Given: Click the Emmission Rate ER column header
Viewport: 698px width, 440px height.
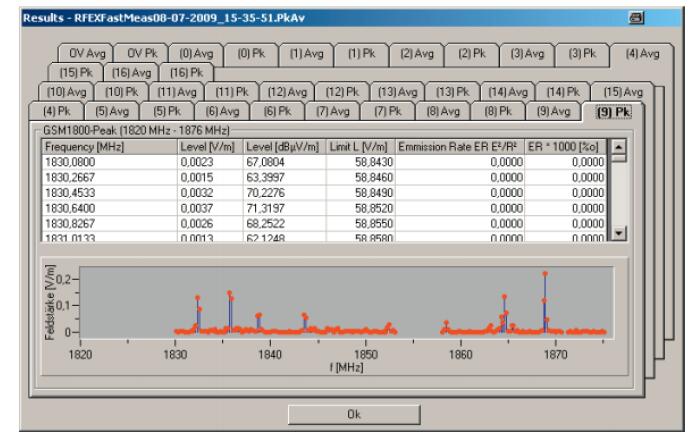Looking at the screenshot, I should [x=459, y=148].
